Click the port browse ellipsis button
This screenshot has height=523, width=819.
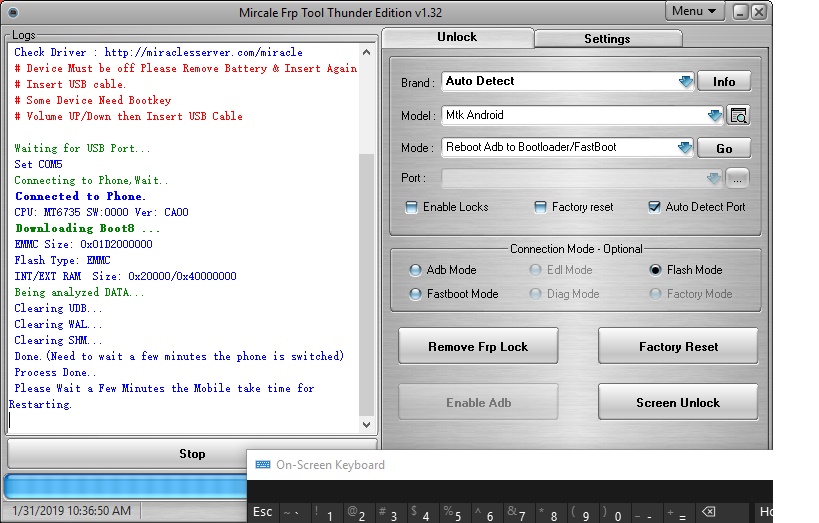coord(737,179)
